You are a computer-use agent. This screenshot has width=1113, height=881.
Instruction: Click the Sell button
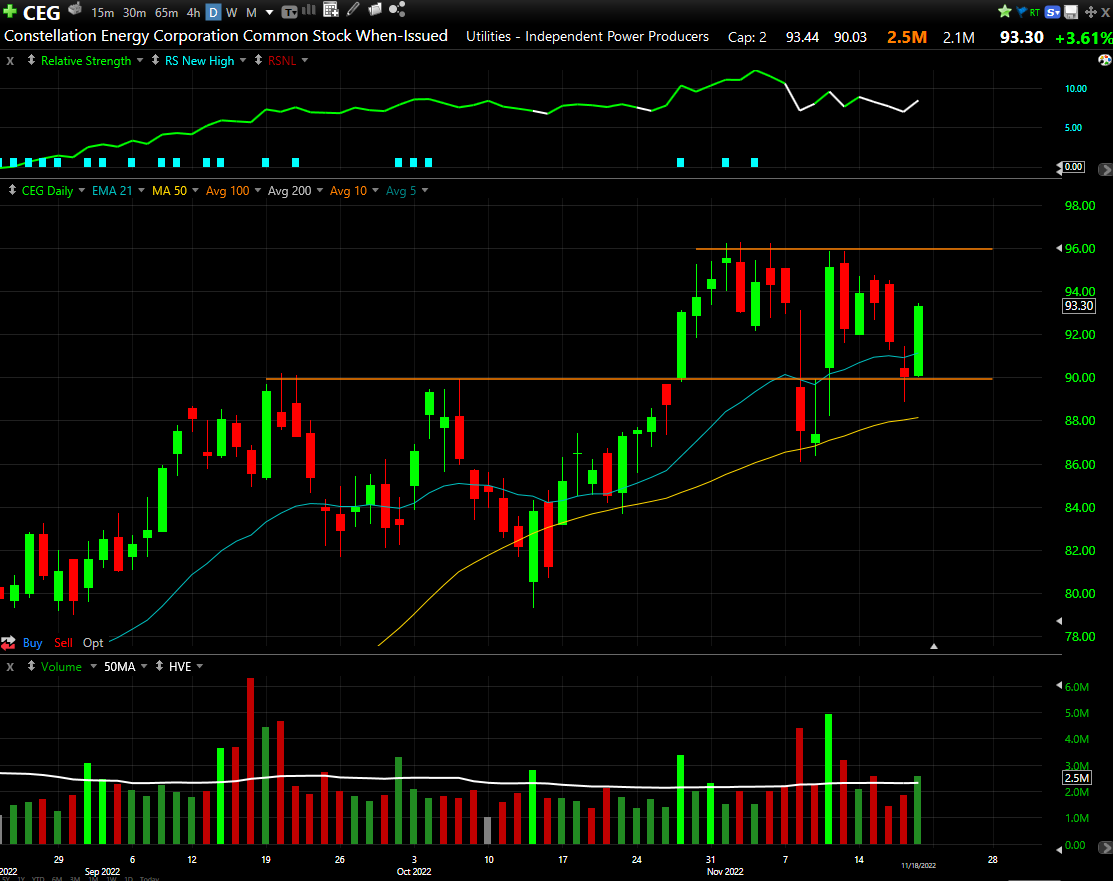63,642
